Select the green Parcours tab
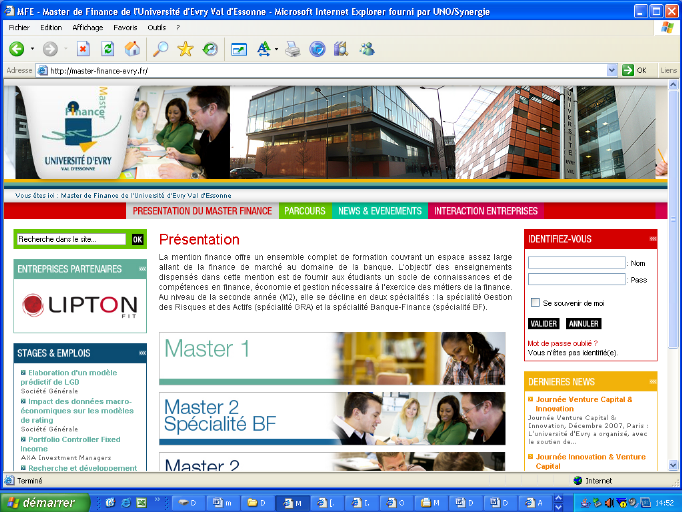Viewport: 682px width, 512px height. click(305, 211)
